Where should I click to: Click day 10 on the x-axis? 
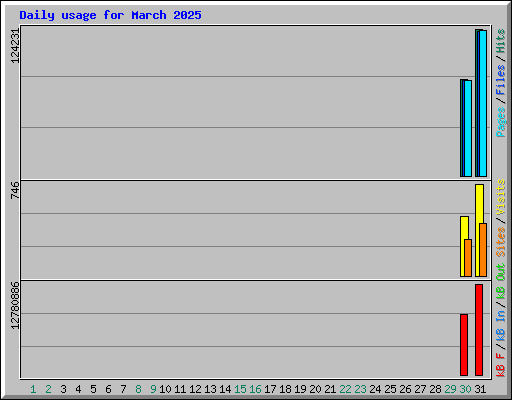[x=165, y=389]
